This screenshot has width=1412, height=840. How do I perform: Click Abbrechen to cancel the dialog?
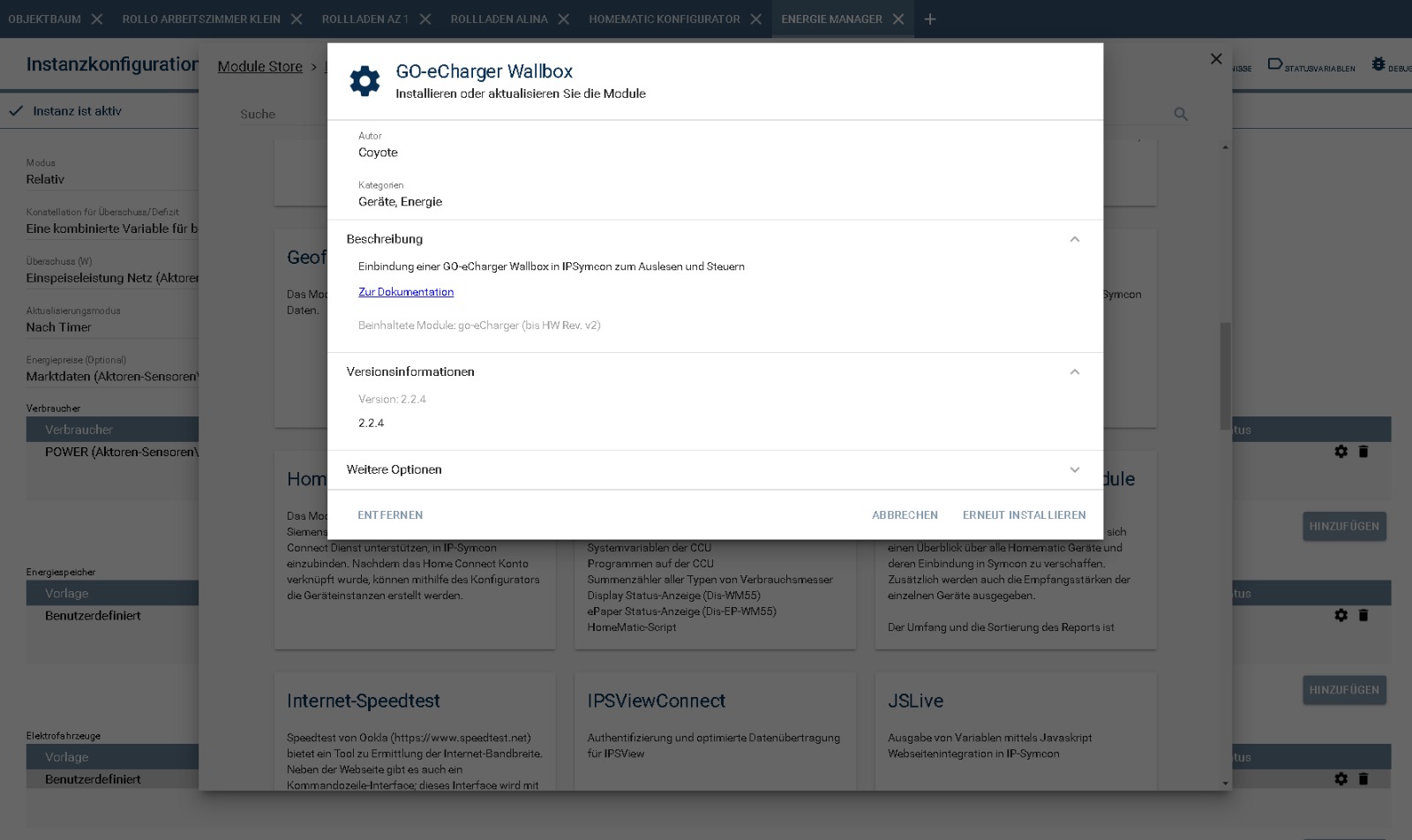(x=905, y=515)
